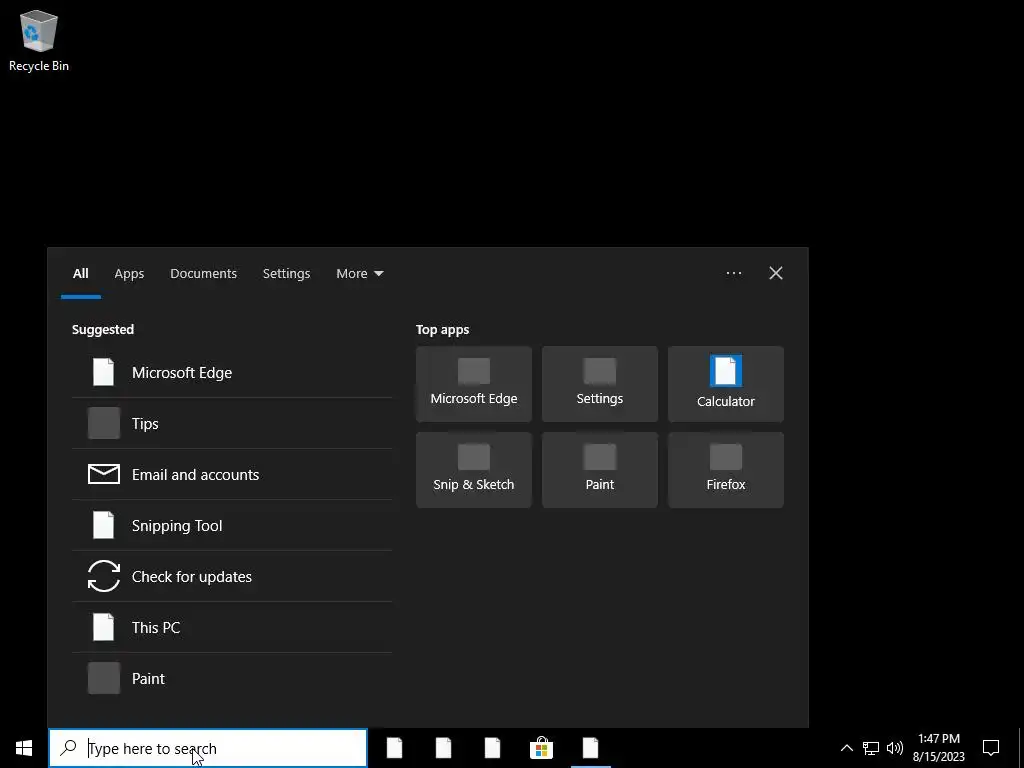Open the Recycle Bin desktop icon
This screenshot has height=768, width=1024.
point(39,40)
